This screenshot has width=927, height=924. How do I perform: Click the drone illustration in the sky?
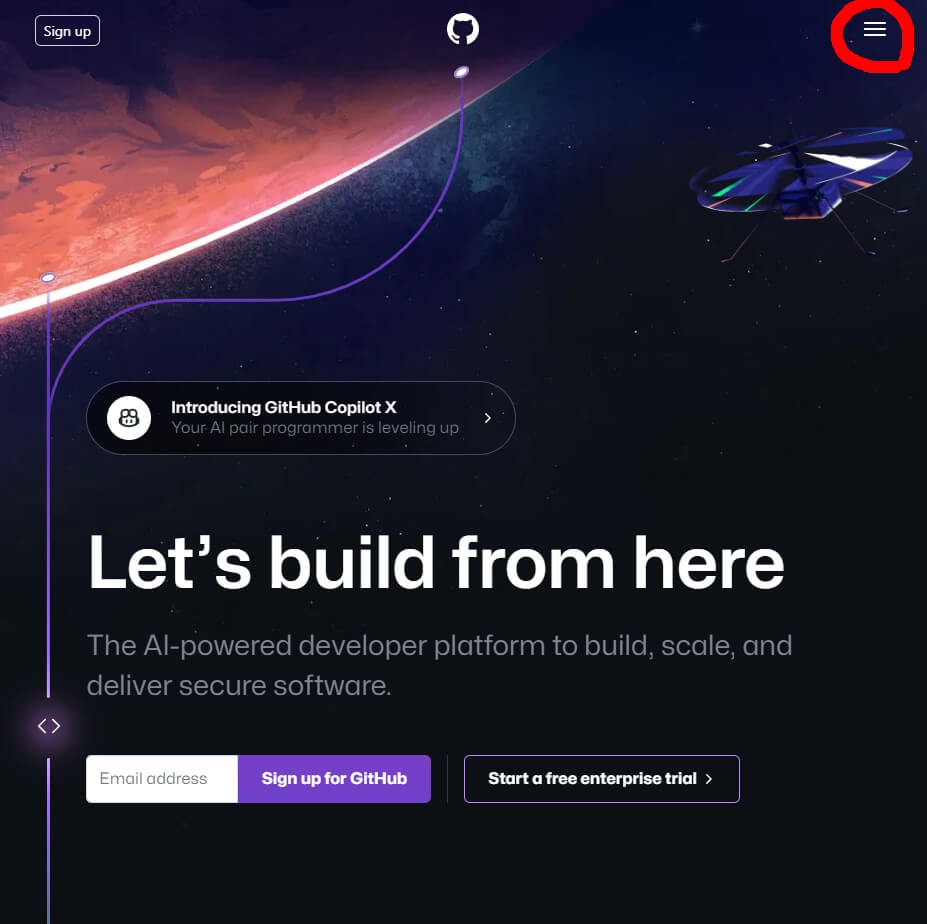click(802, 186)
